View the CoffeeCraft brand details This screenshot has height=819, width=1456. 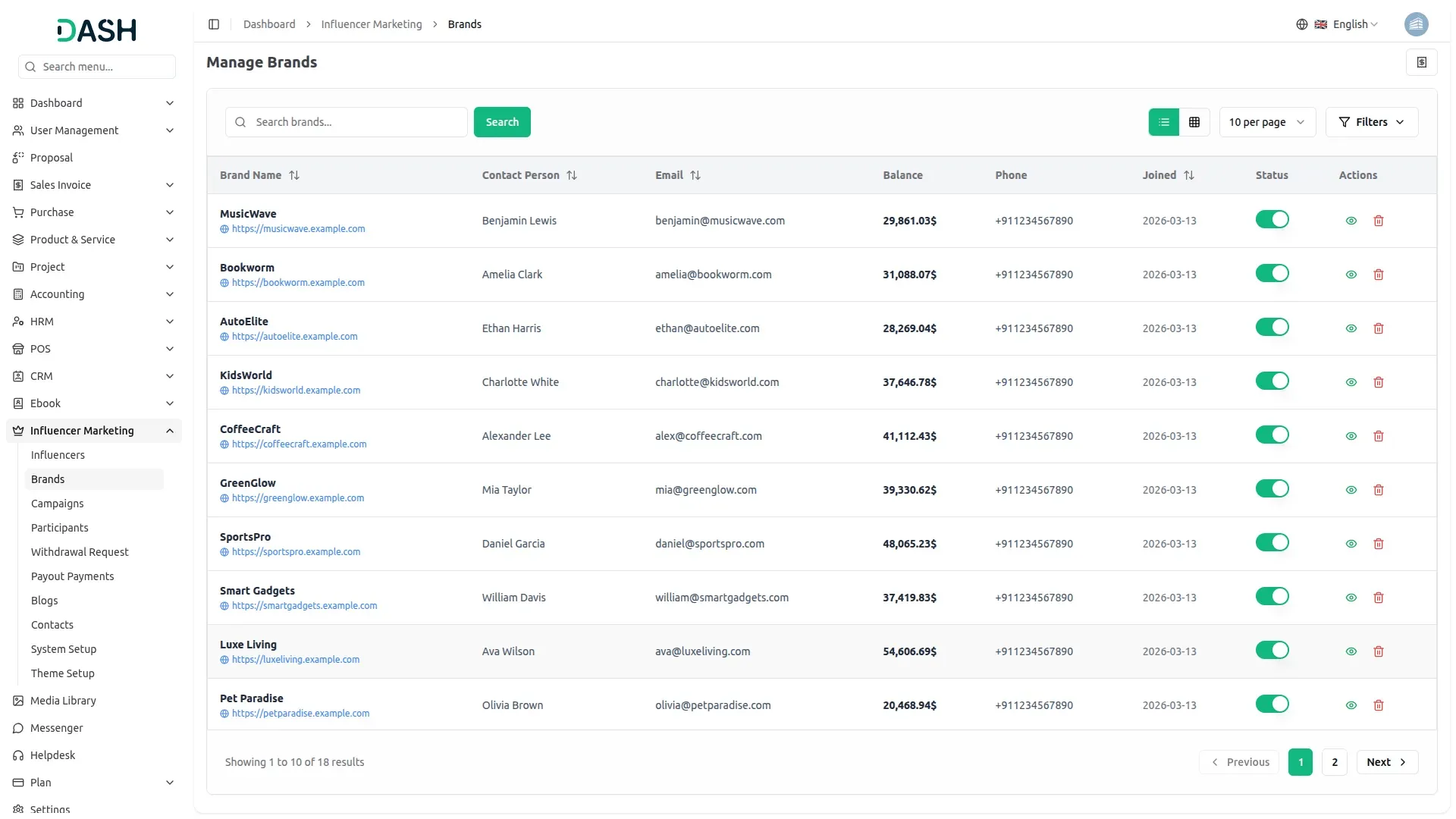tap(1351, 436)
